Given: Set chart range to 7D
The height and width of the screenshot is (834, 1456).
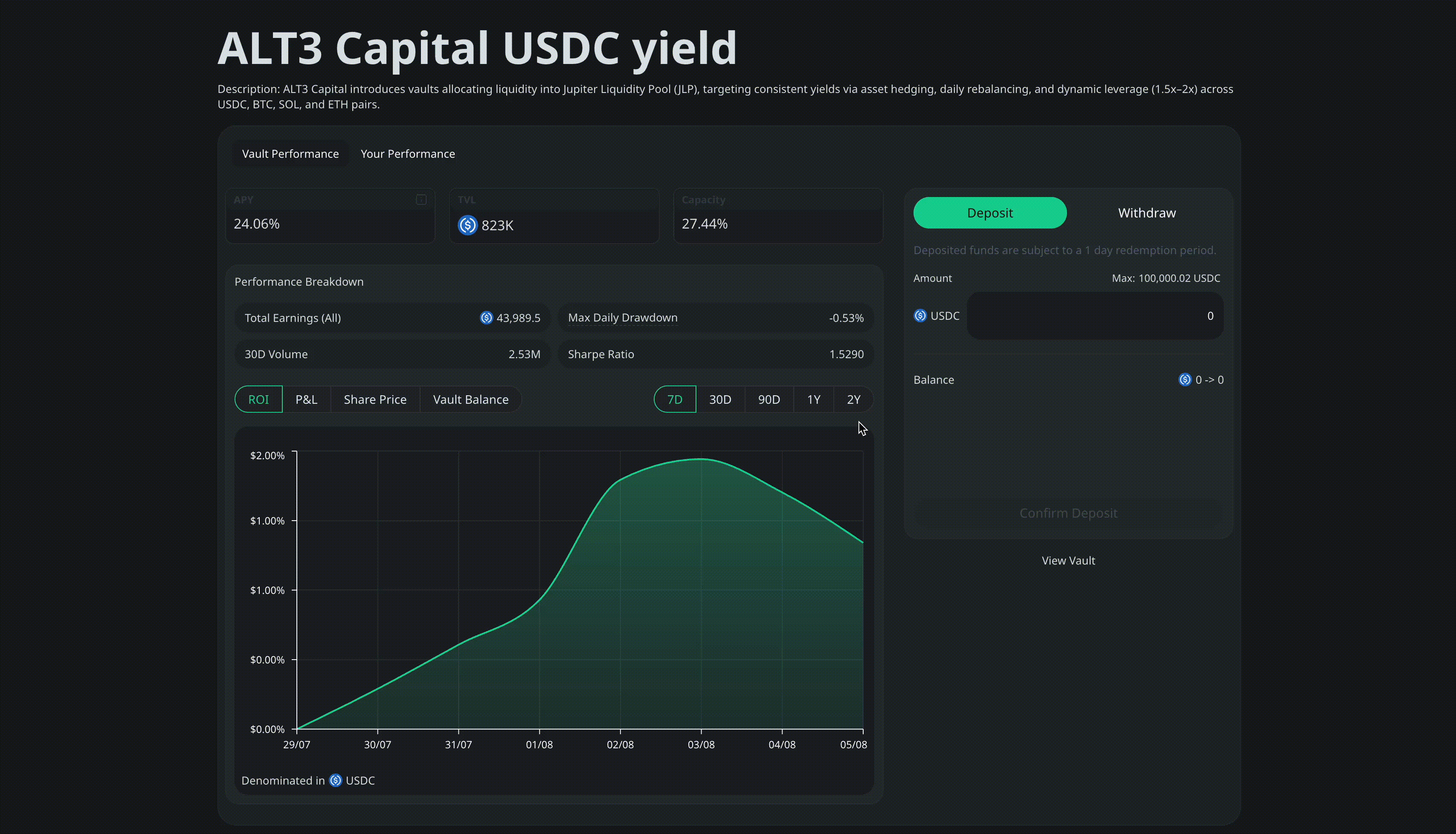Looking at the screenshot, I should 675,399.
